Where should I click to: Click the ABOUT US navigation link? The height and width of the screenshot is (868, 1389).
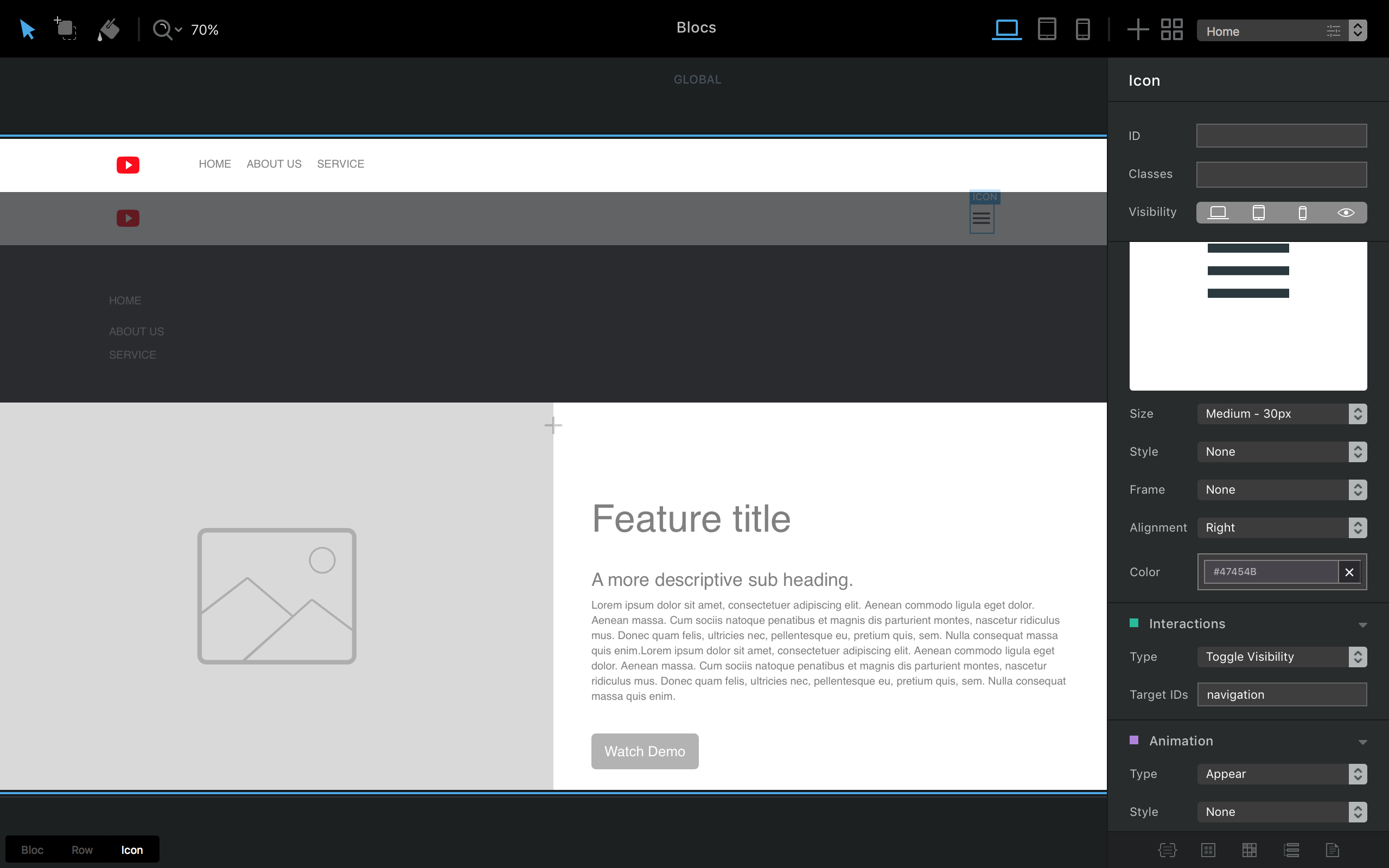274,164
